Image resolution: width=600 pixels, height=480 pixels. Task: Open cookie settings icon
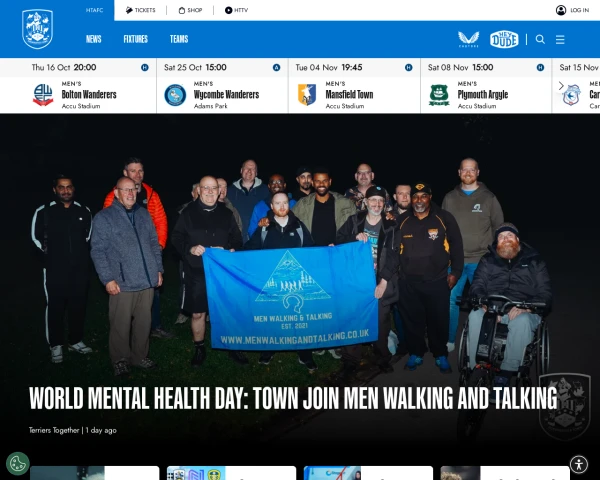pyautogui.click(x=18, y=464)
